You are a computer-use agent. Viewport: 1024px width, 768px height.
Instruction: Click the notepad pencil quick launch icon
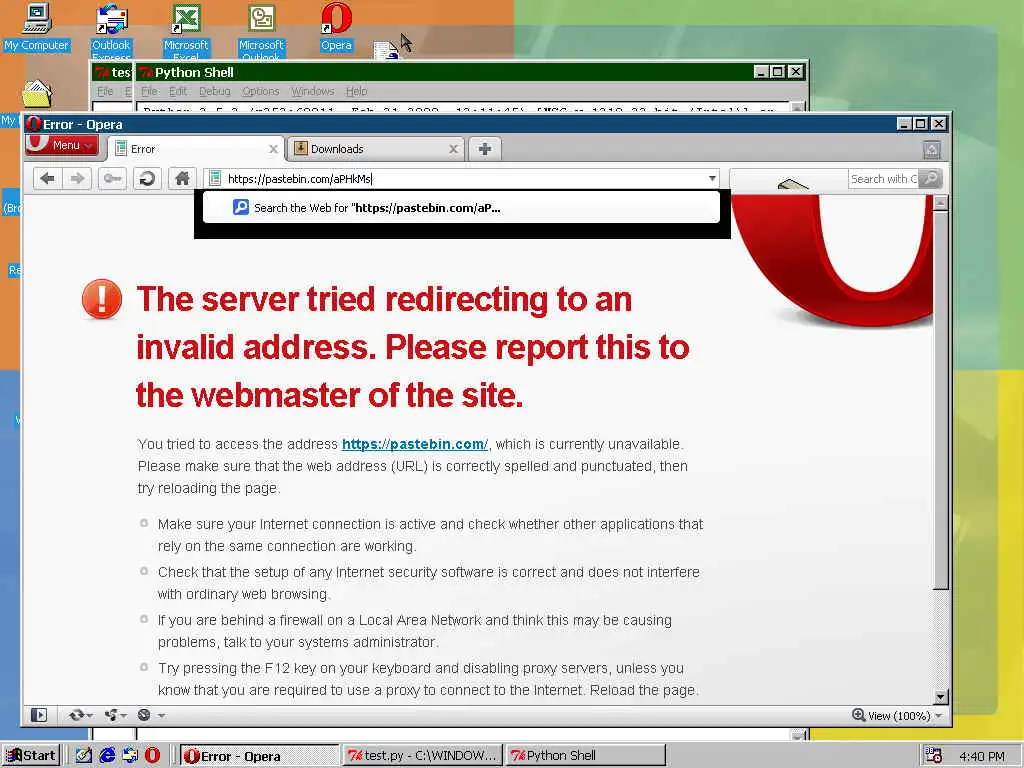[84, 756]
